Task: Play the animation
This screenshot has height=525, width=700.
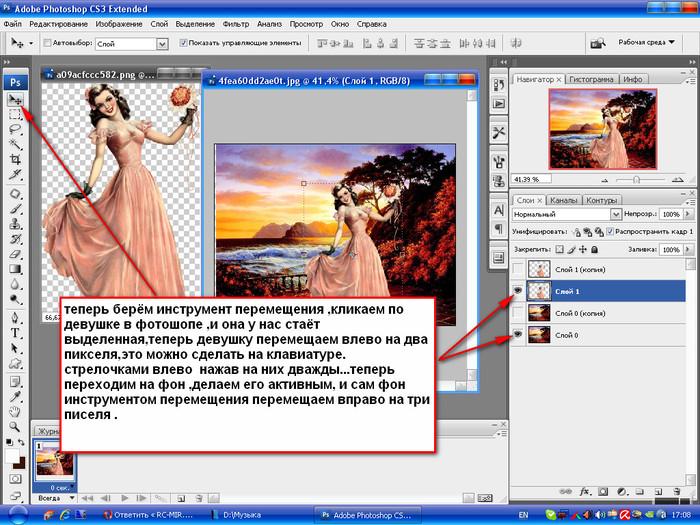Action: coord(125,498)
